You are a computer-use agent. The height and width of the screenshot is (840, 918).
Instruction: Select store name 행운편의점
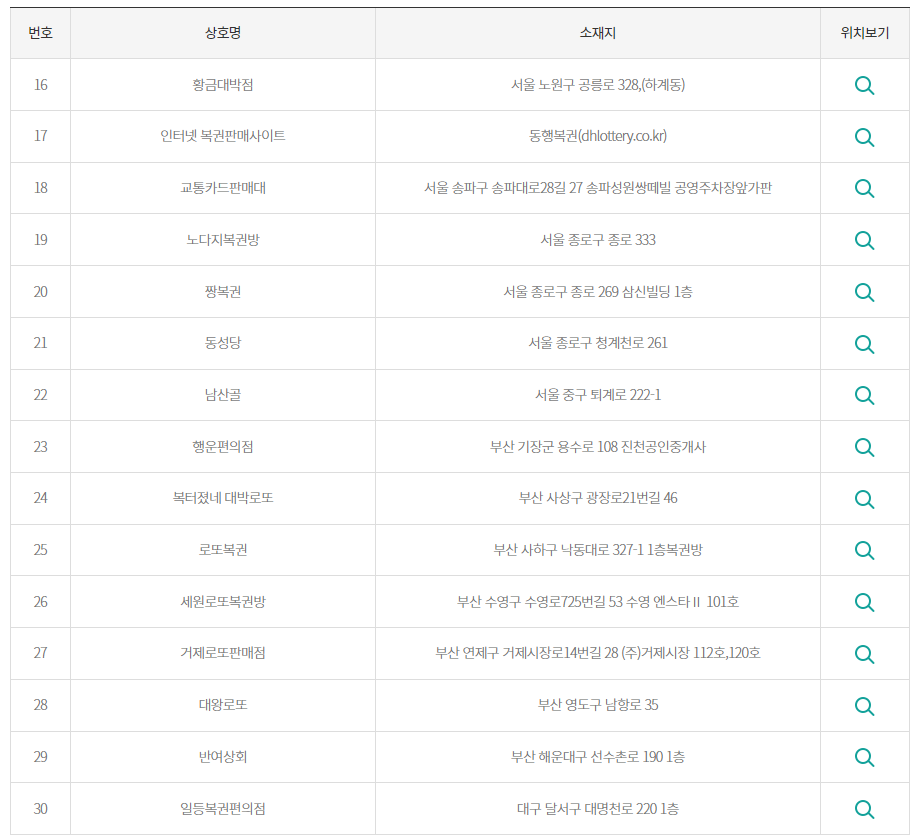(222, 447)
